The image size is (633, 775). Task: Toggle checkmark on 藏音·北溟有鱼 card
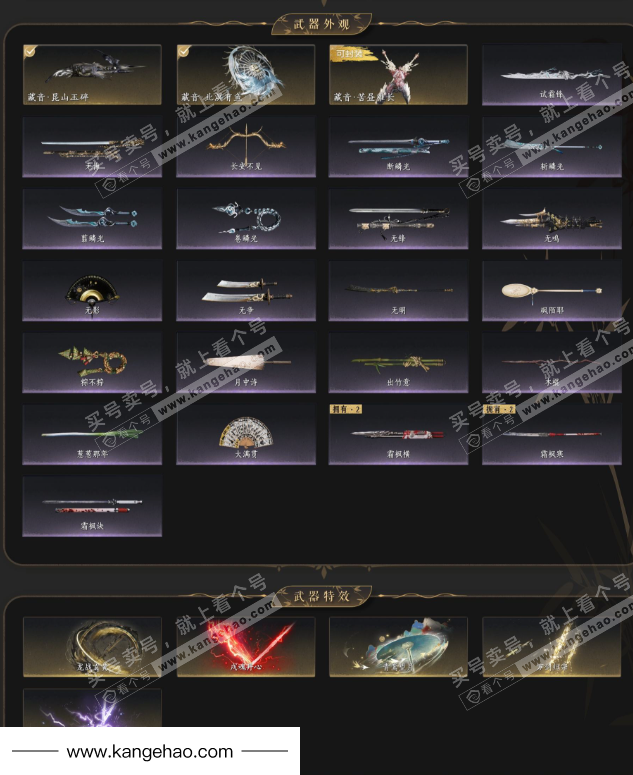184,51
